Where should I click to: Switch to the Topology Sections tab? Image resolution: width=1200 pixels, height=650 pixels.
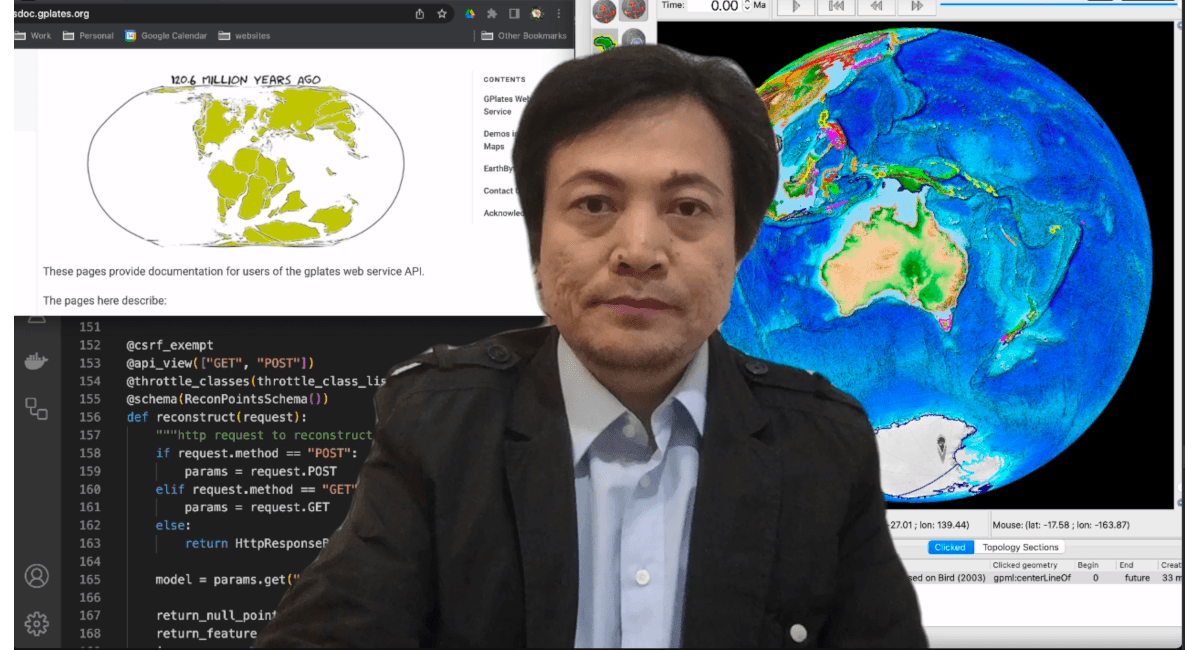1020,547
